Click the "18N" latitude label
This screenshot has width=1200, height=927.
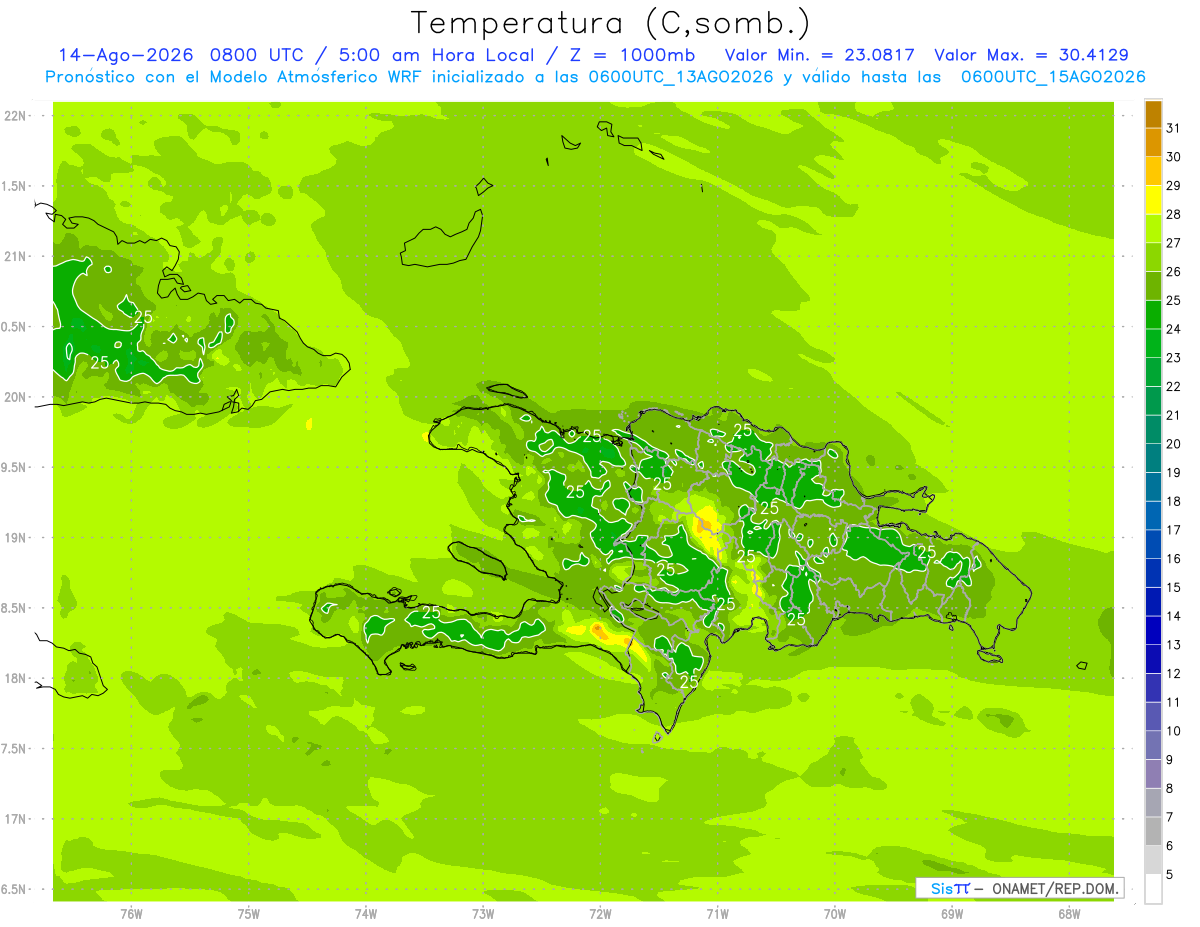click(16, 678)
